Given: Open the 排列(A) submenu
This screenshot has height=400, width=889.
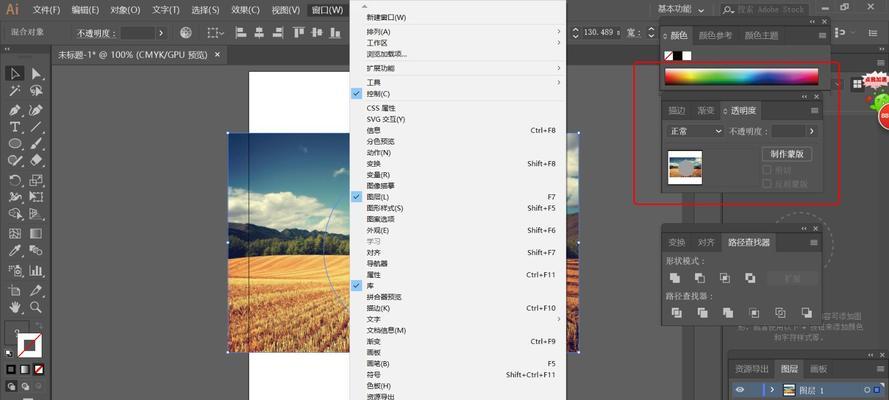Looking at the screenshot, I should click(x=458, y=32).
